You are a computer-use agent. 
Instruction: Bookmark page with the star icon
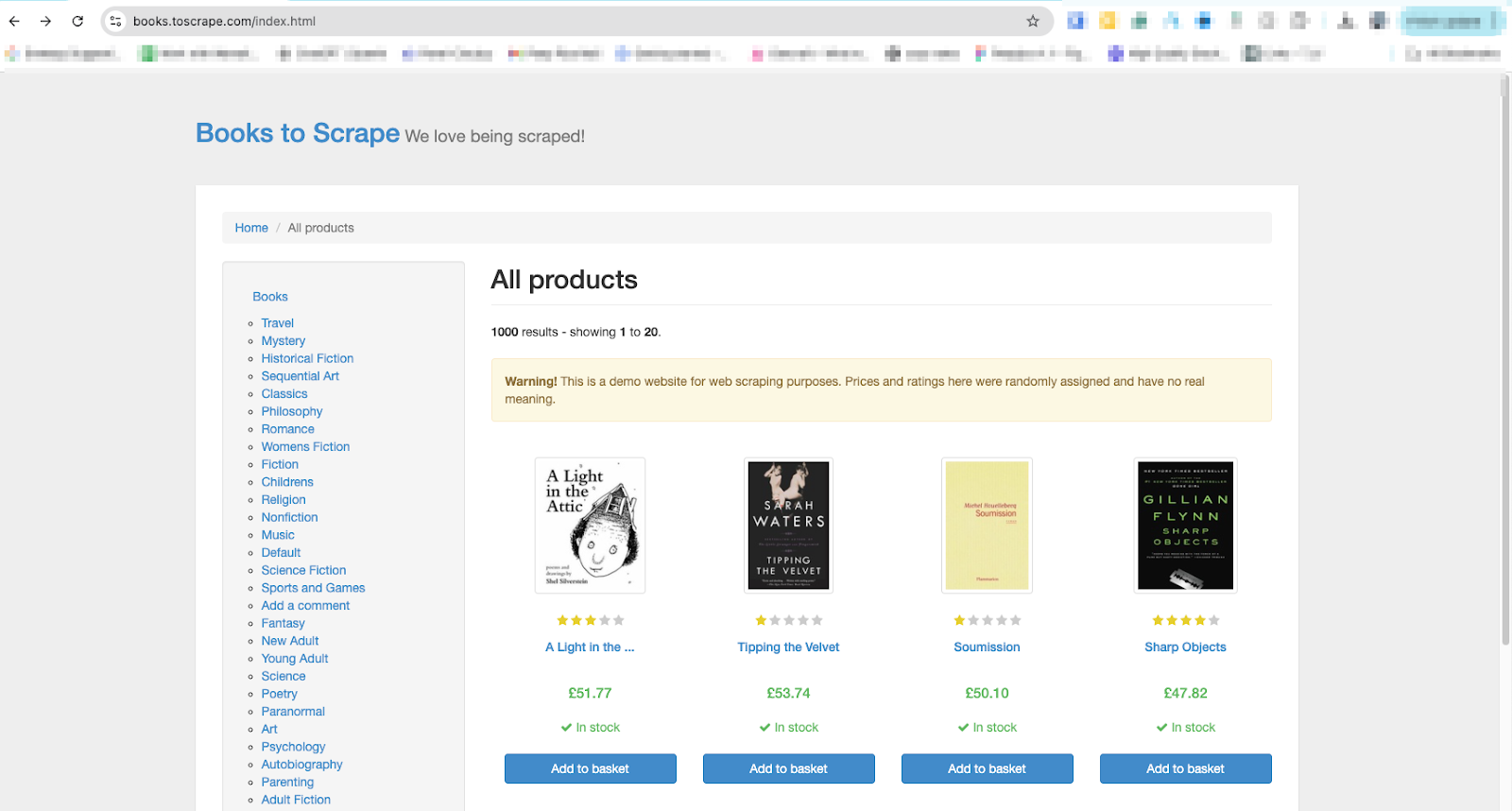1033,21
